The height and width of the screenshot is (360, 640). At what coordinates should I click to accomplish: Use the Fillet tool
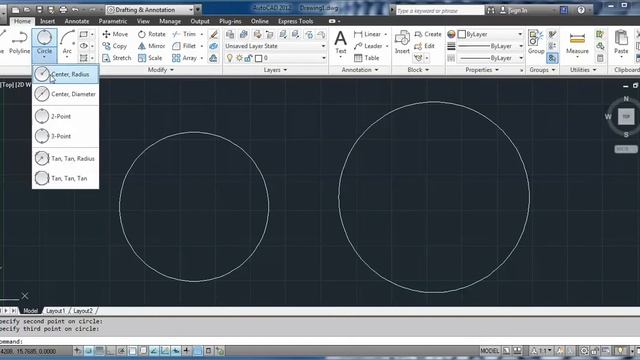pos(184,46)
